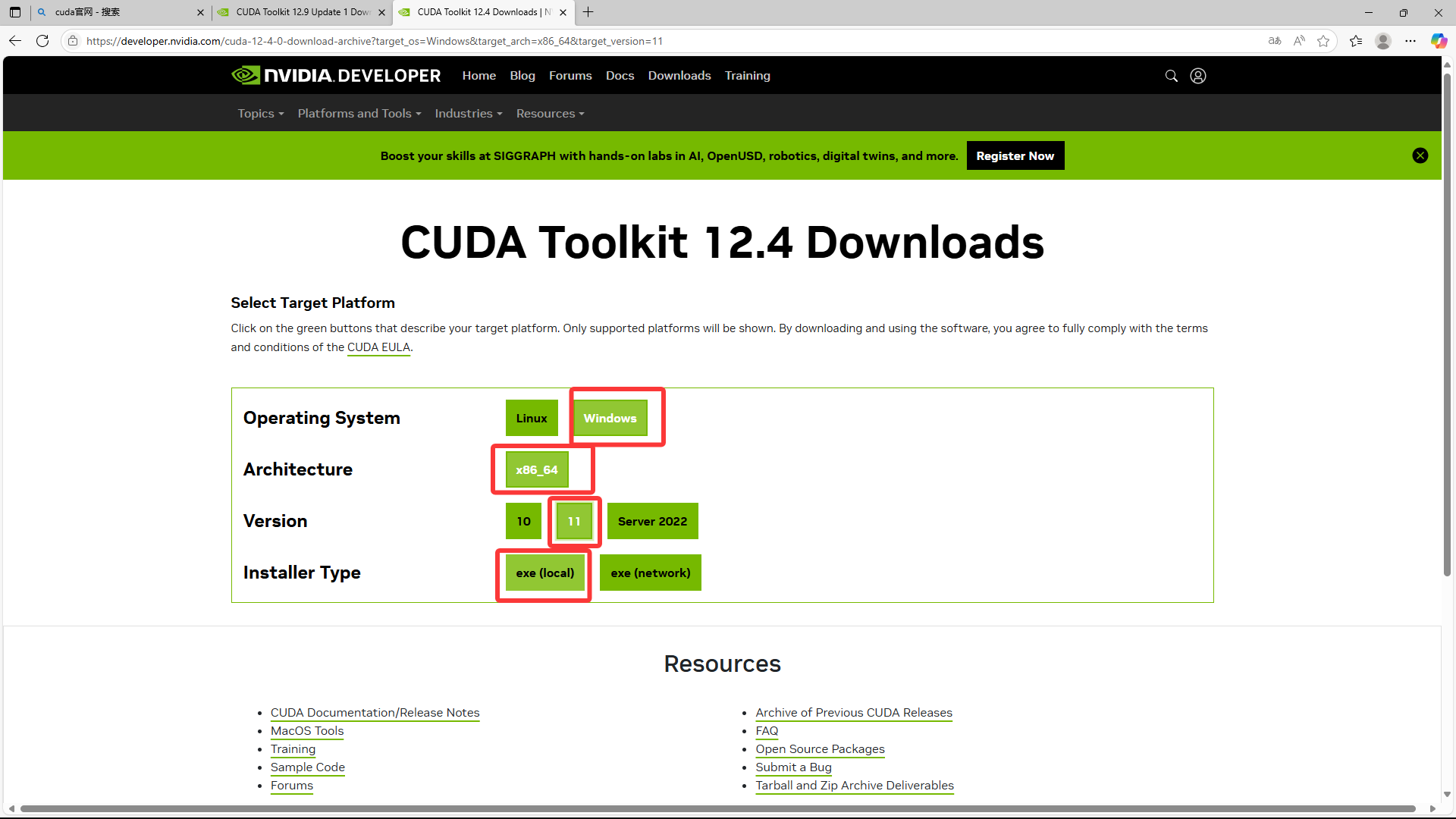Go back with the browser back arrow

(x=15, y=41)
